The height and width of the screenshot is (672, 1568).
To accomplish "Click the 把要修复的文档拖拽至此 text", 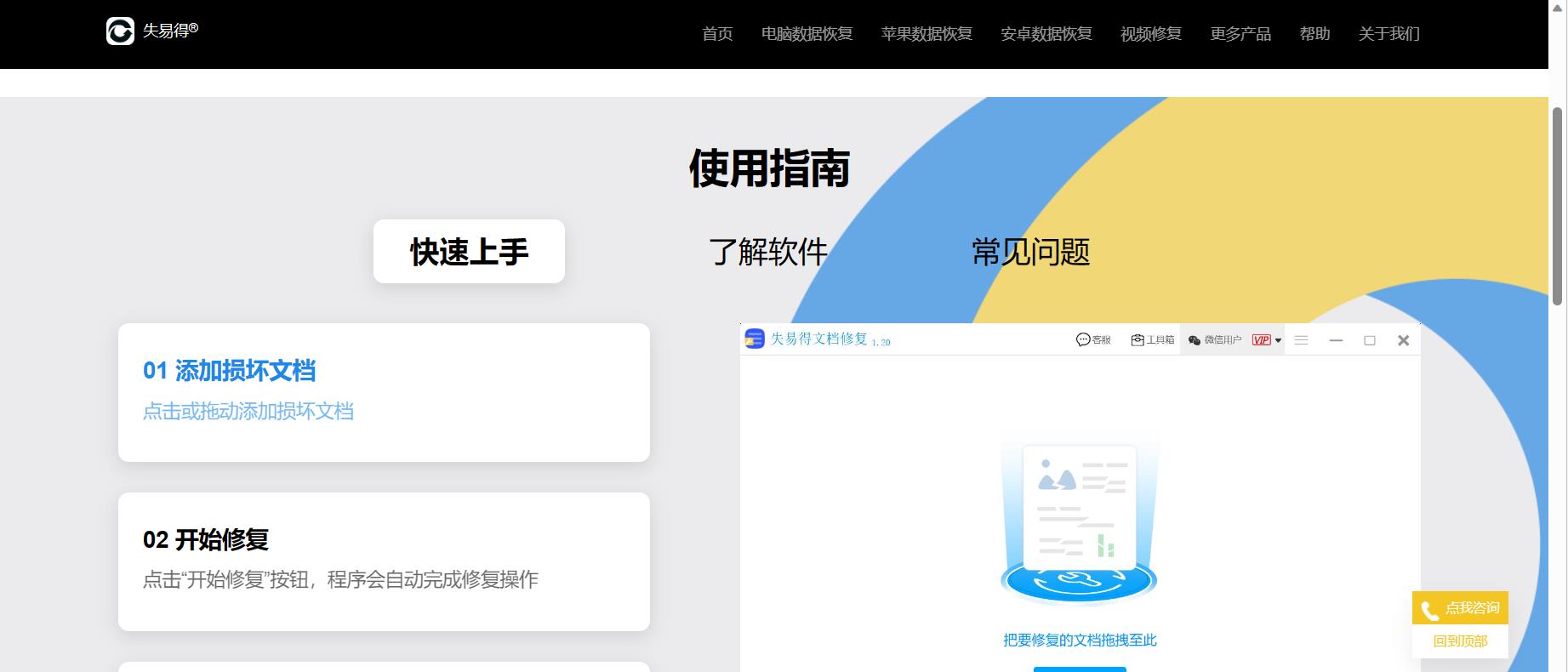I will [1080, 640].
